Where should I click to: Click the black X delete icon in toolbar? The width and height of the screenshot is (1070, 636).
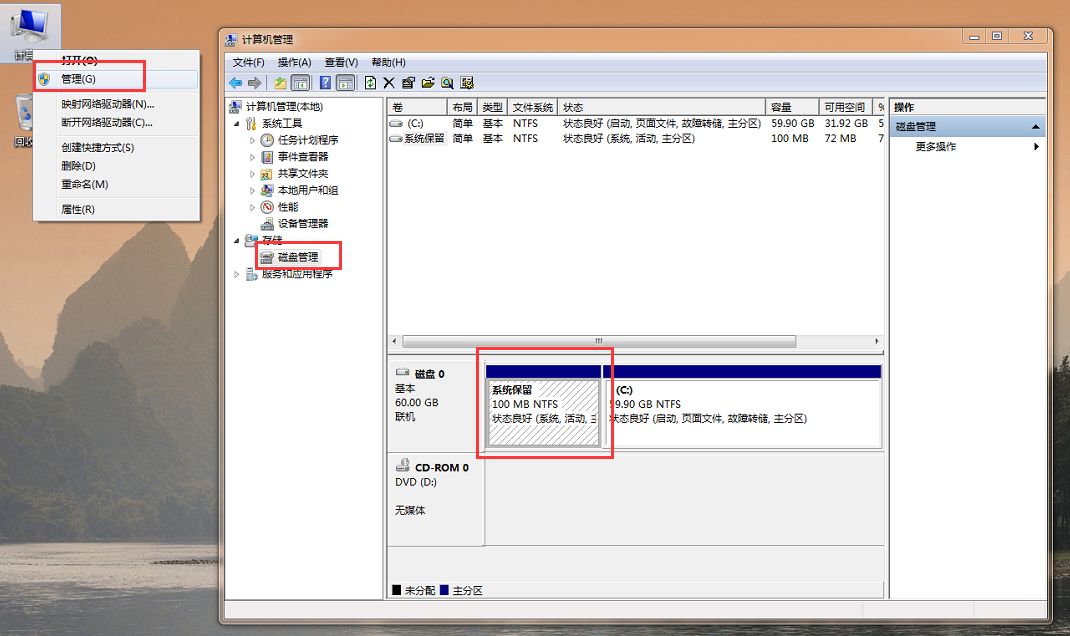389,83
